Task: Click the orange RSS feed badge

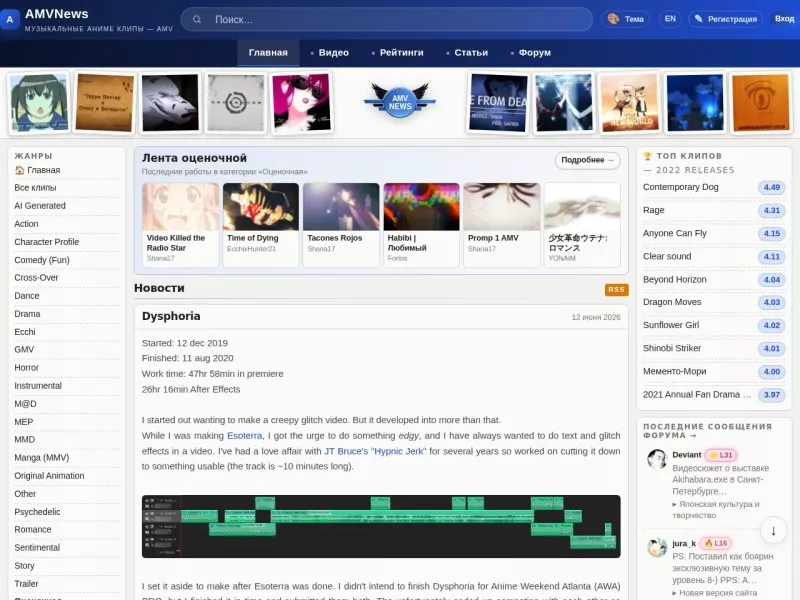Action: [x=616, y=289]
